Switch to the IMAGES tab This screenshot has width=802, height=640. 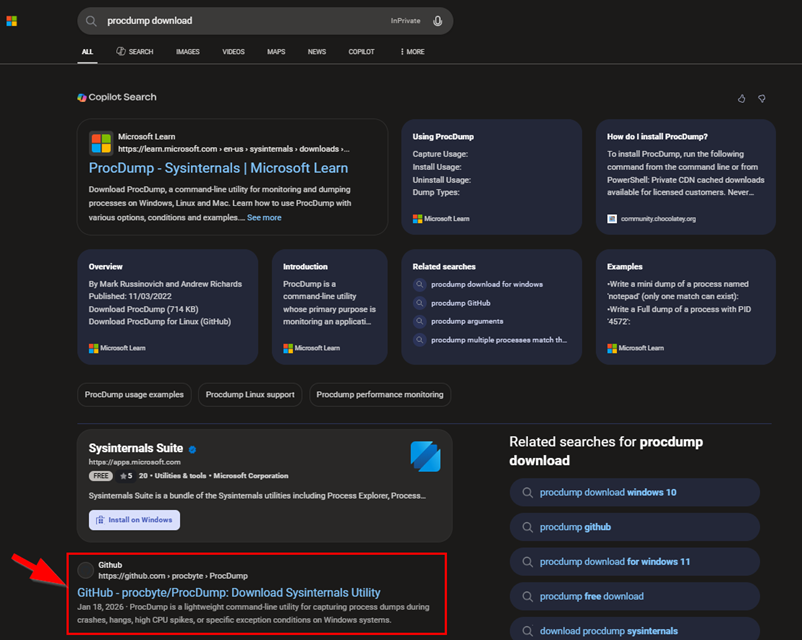187,51
